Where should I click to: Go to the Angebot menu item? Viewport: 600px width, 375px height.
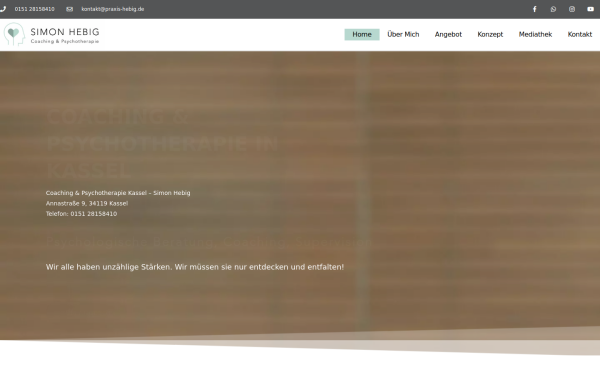(448, 34)
